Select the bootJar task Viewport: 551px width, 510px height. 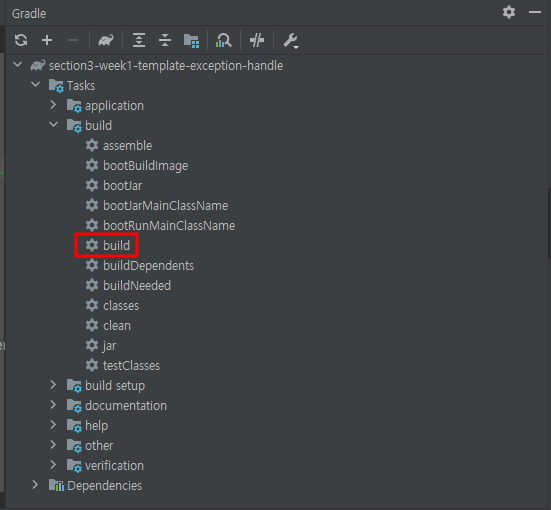(x=123, y=186)
